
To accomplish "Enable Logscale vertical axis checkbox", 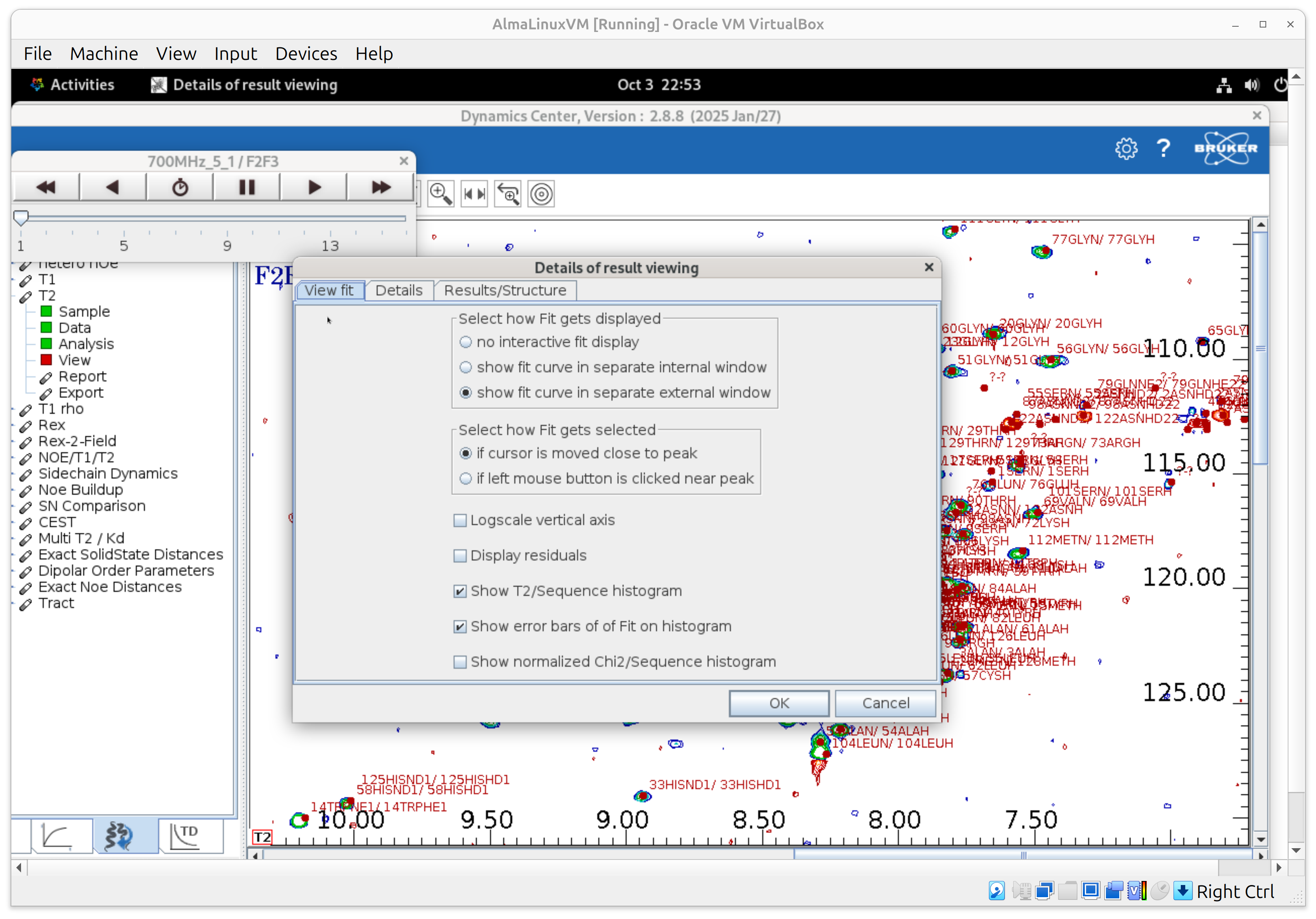I will tap(460, 520).
